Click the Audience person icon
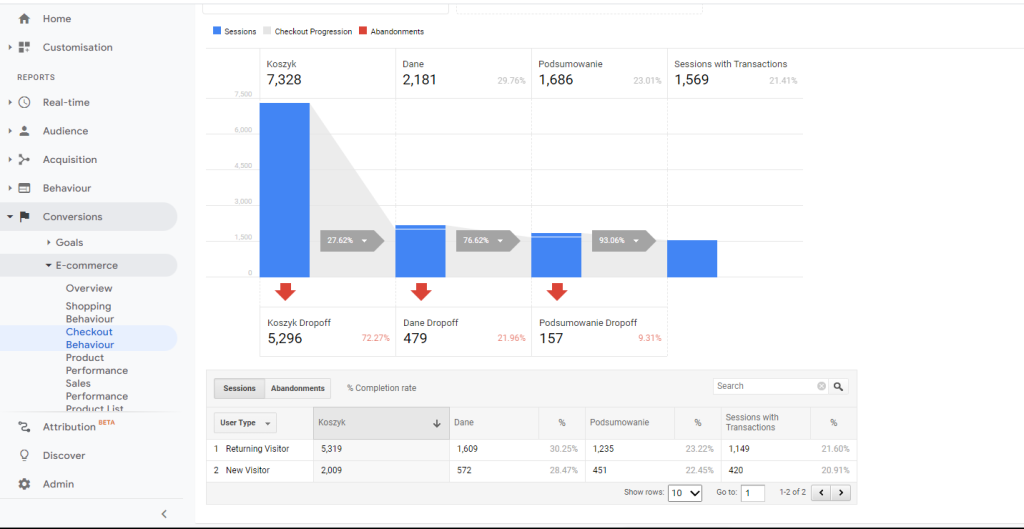The height and width of the screenshot is (529, 1024). pos(24,131)
